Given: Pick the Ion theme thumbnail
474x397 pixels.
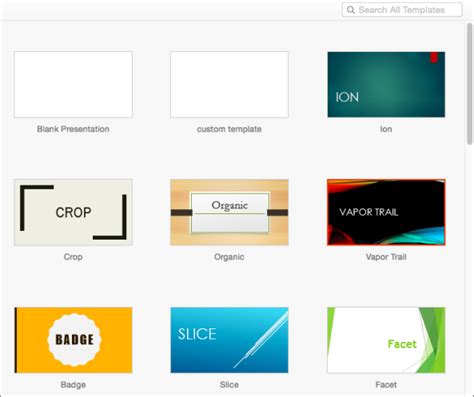Looking at the screenshot, I should [386, 84].
